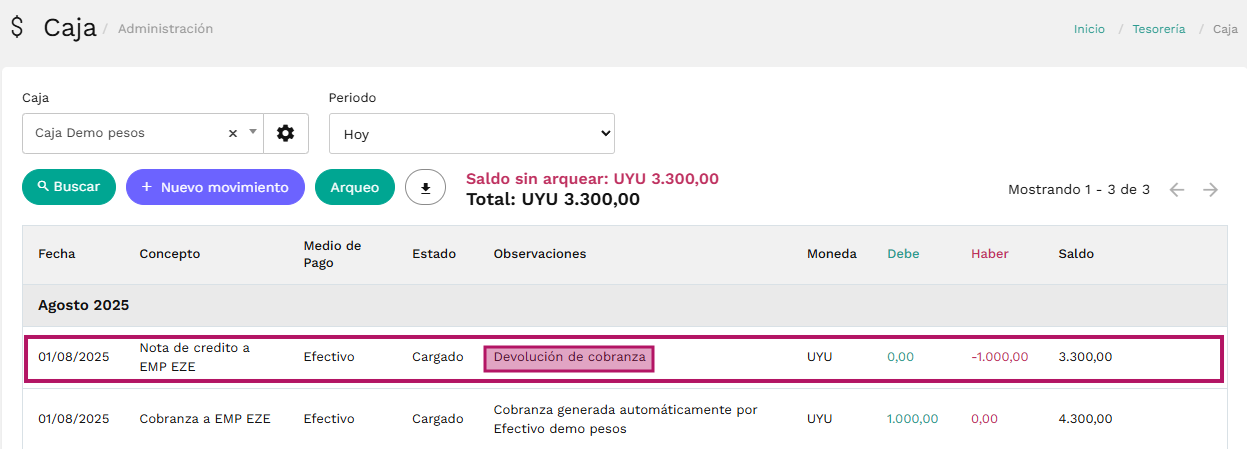Open the Caja settings gear icon
Image resolution: width=1247 pixels, height=449 pixels.
pyautogui.click(x=286, y=133)
